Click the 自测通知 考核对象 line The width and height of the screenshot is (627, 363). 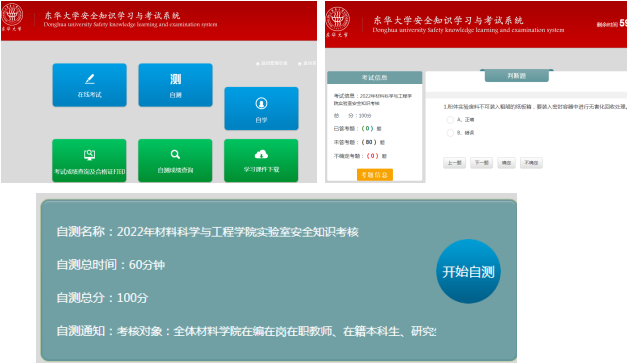[x=246, y=331]
